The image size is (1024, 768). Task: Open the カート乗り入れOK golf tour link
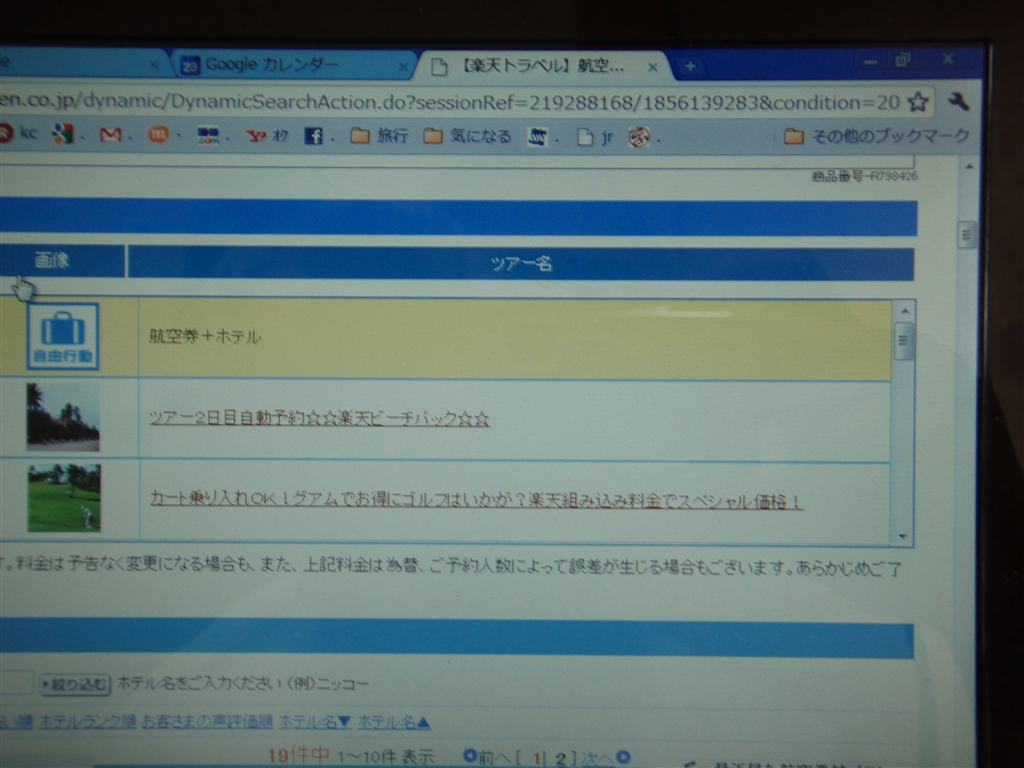point(476,500)
